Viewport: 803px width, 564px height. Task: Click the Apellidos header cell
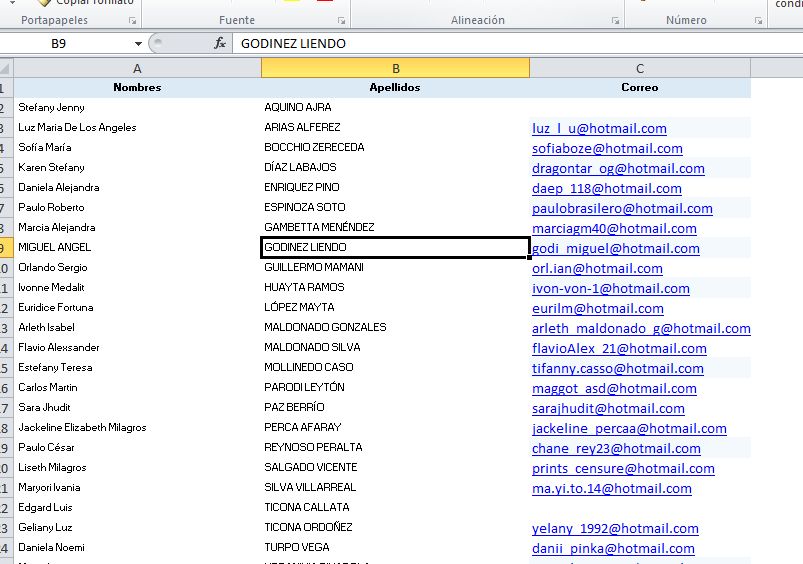click(395, 88)
